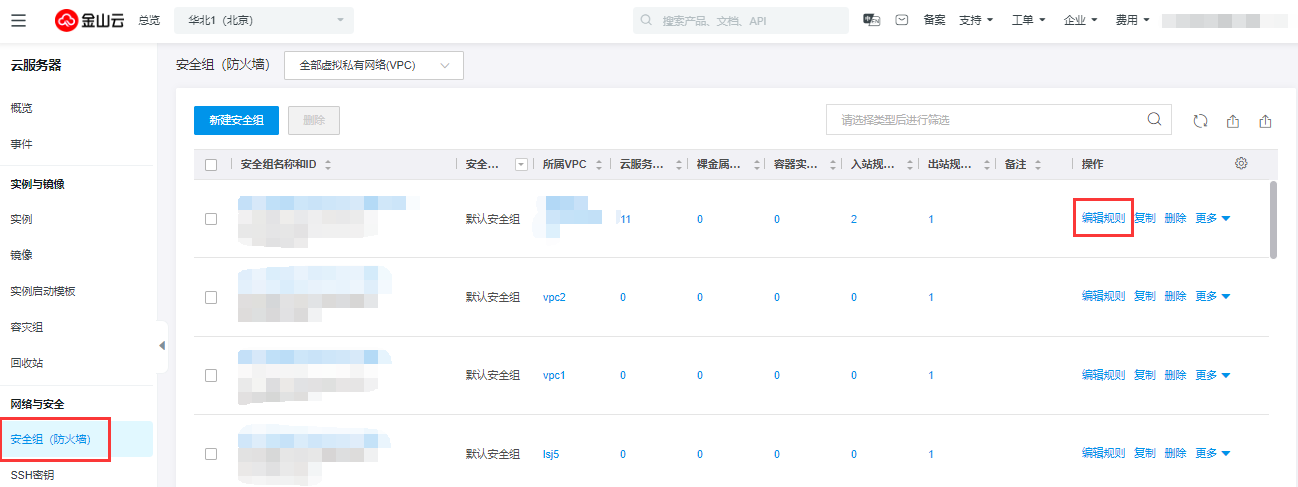This screenshot has width=1298, height=487.
Task: Click 编辑规则 in the first row
Action: (1103, 218)
